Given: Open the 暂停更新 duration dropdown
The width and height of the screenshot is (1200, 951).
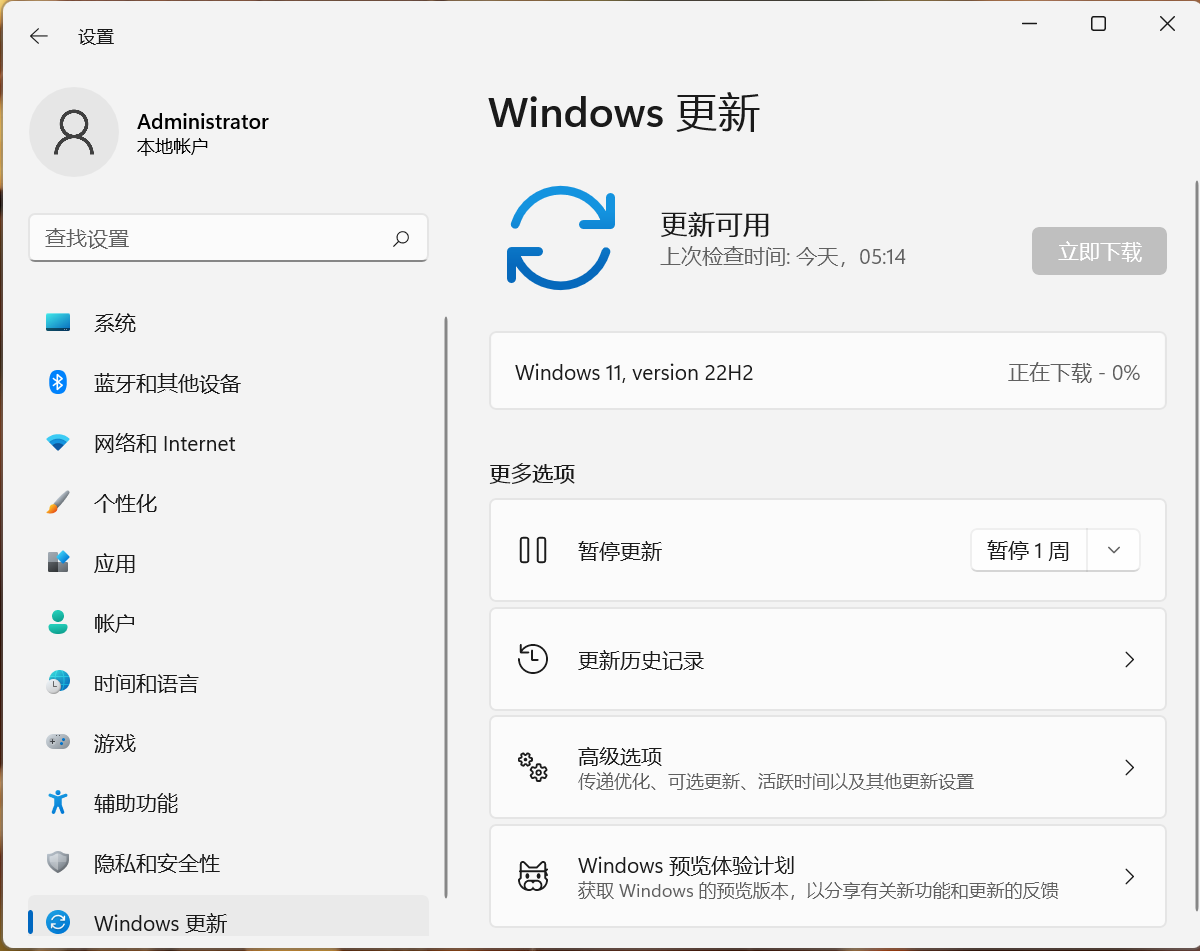Looking at the screenshot, I should pos(1113,549).
